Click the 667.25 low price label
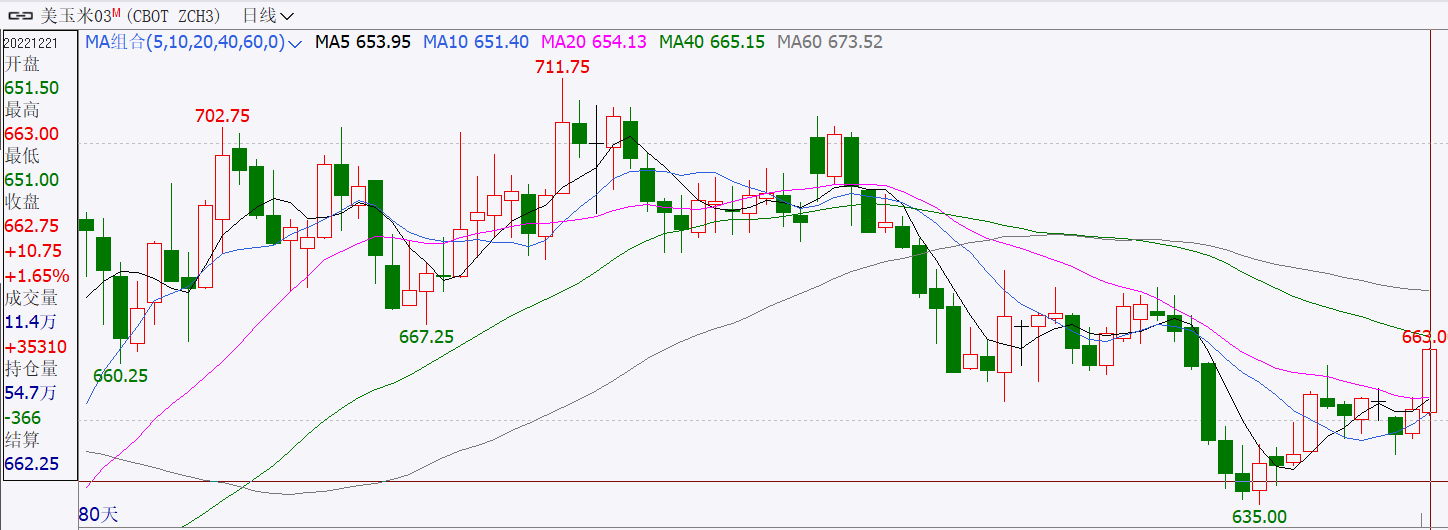This screenshot has height=530, width=1448. 426,337
